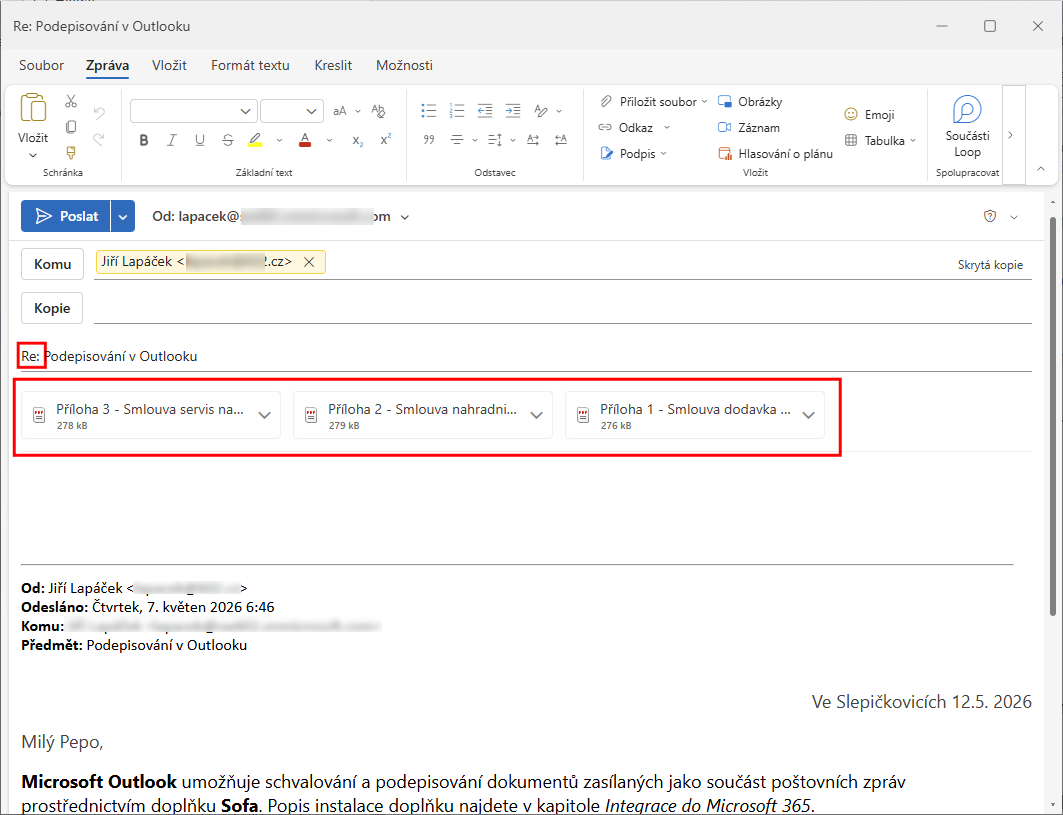The height and width of the screenshot is (815, 1063).
Task: Switch to the Možnosti tab
Action: [404, 66]
